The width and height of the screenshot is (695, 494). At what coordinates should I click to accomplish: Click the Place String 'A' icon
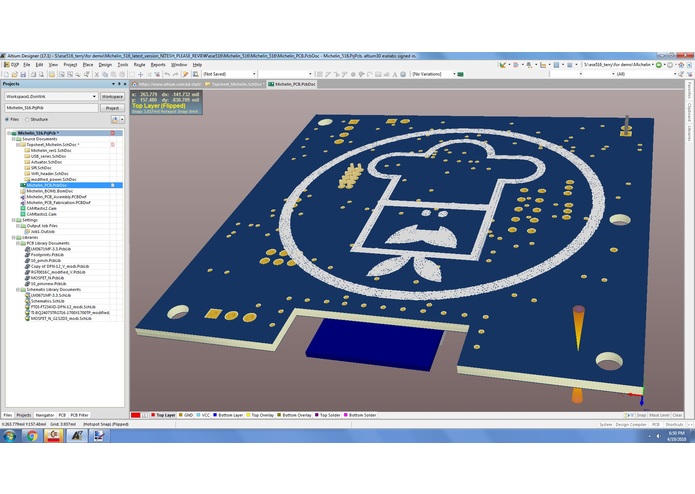click(x=394, y=74)
